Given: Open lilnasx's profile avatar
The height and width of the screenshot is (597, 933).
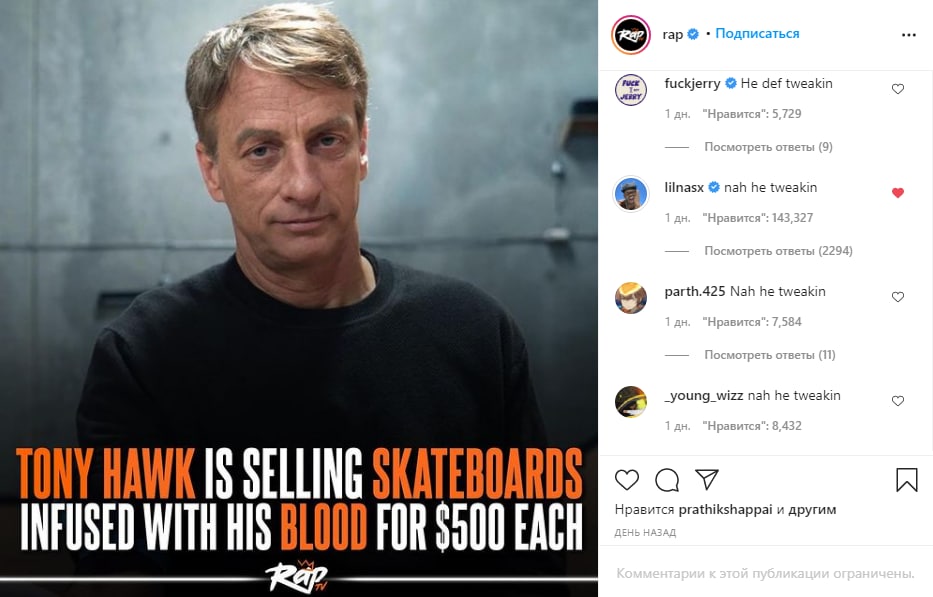Looking at the screenshot, I should [630, 194].
